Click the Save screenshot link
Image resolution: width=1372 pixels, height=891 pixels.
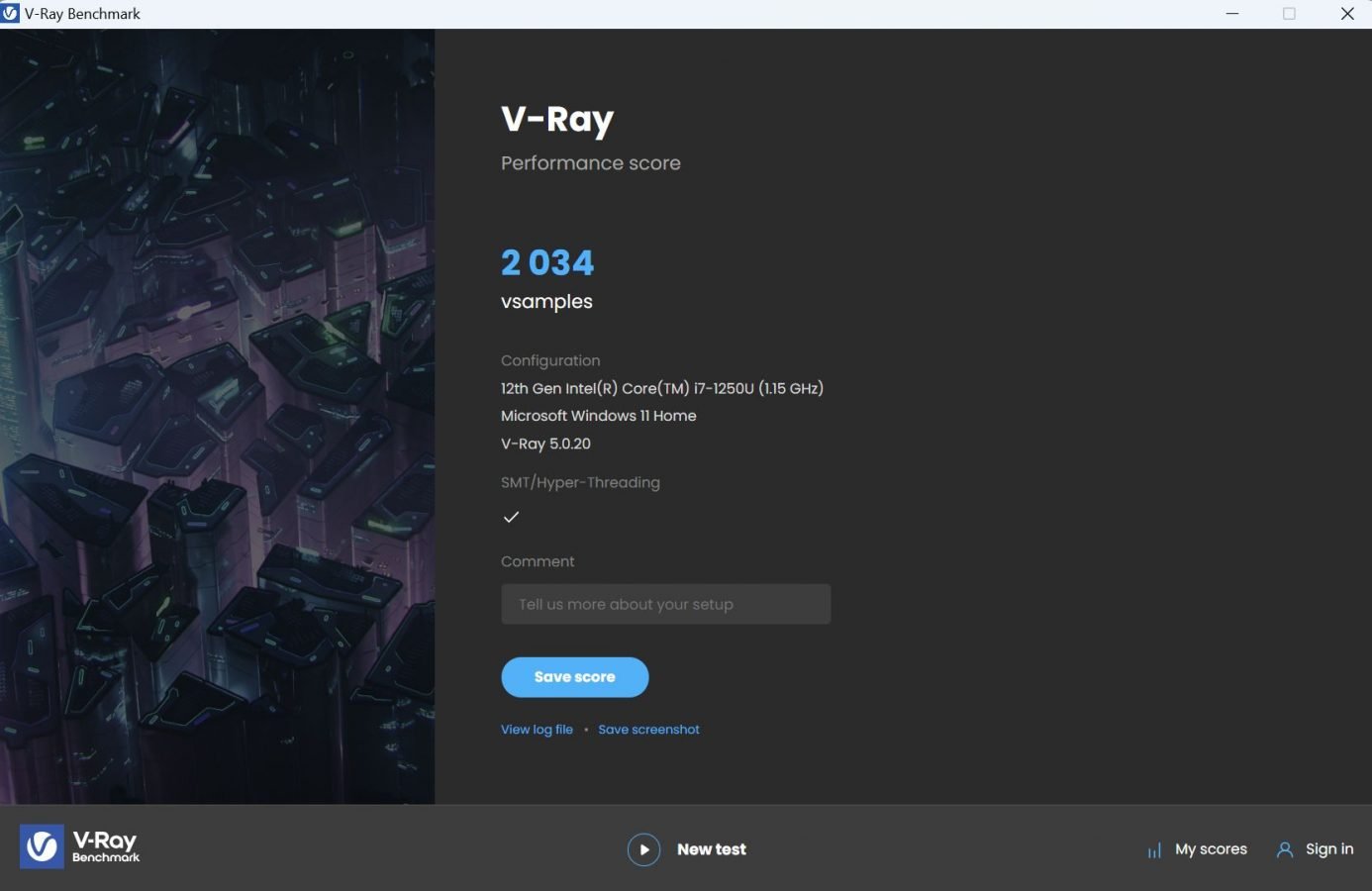(x=648, y=730)
